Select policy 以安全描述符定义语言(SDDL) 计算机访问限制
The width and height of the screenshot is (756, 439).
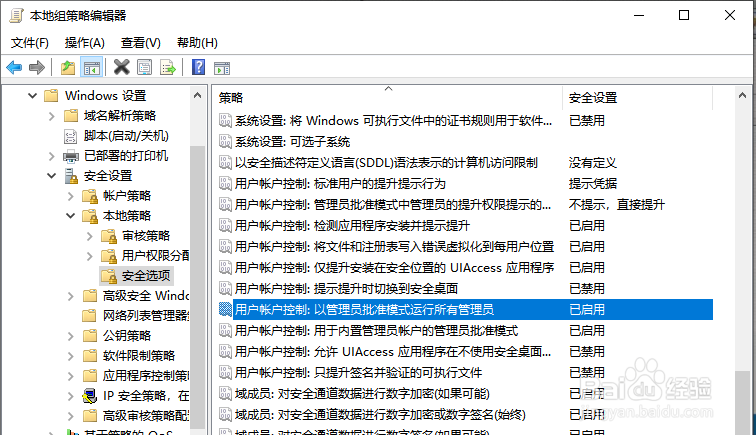[x=386, y=163]
